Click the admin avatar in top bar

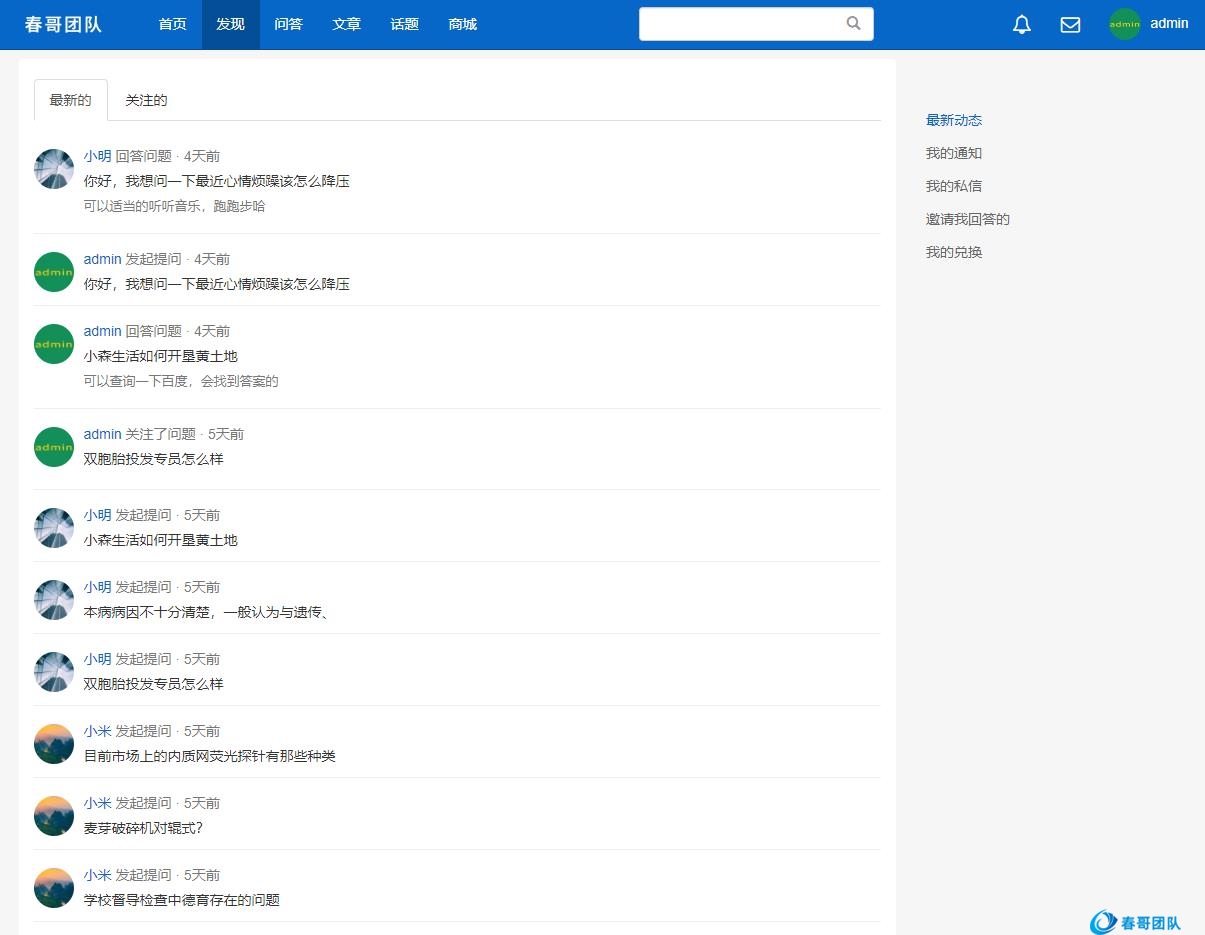[1124, 24]
